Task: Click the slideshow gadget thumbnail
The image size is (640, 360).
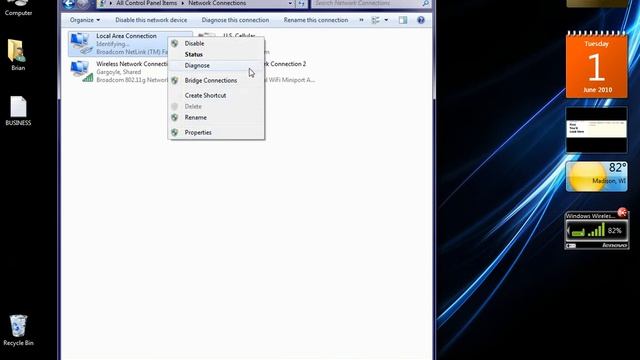Action: (x=597, y=130)
